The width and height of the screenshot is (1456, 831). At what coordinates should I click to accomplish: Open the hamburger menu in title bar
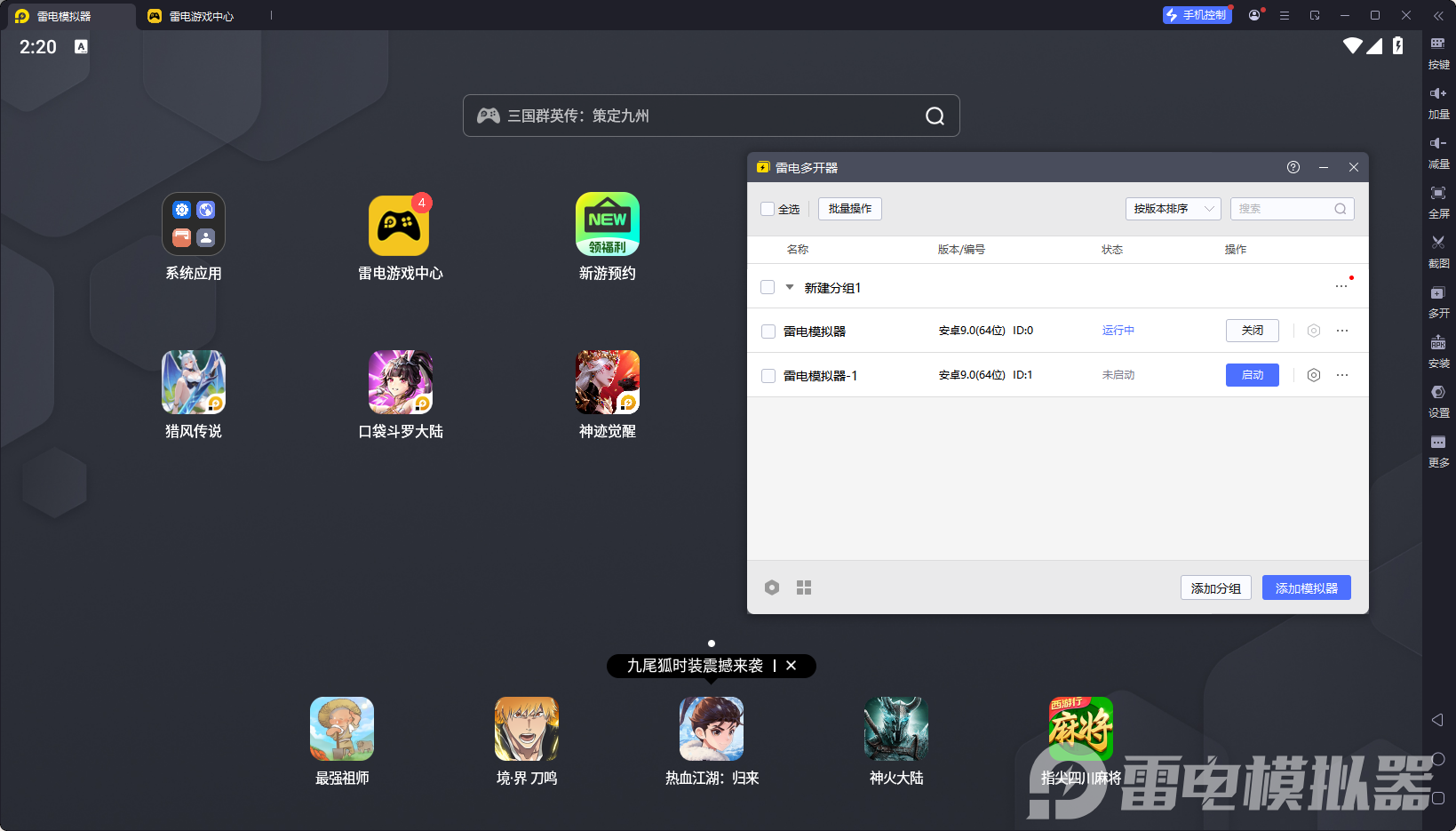tap(1285, 16)
